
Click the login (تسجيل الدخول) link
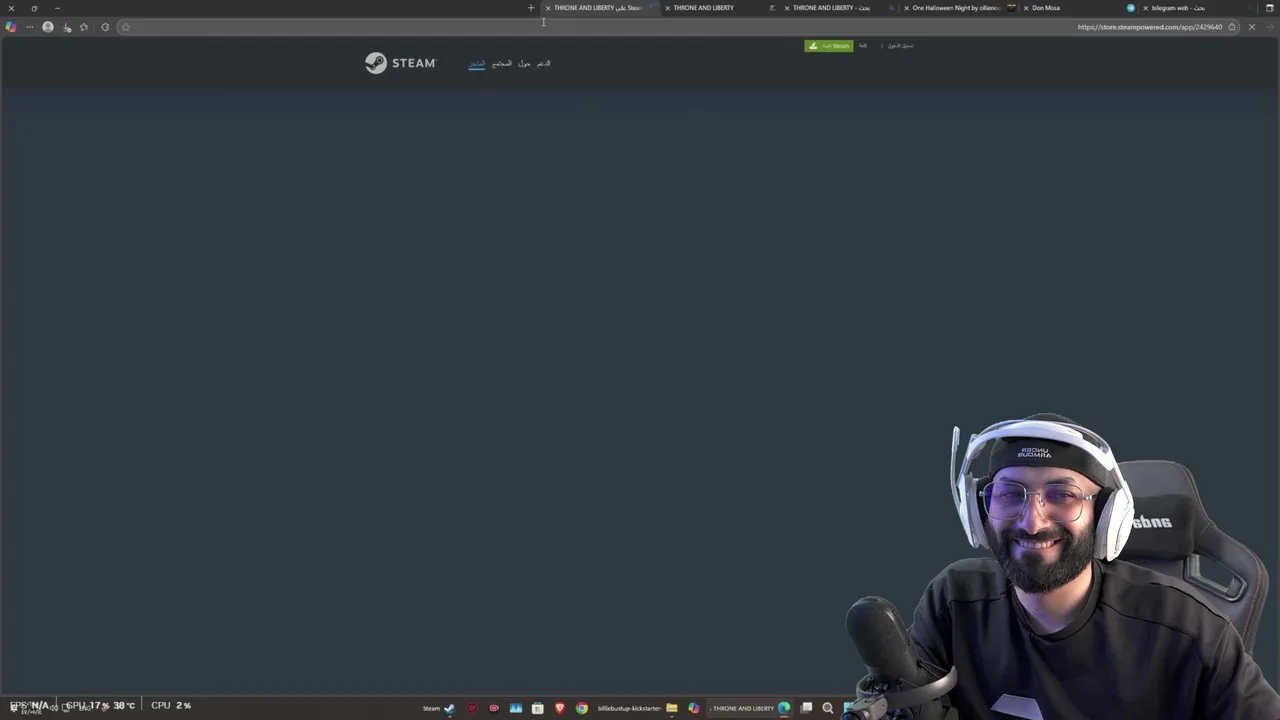pyautogui.click(x=900, y=46)
